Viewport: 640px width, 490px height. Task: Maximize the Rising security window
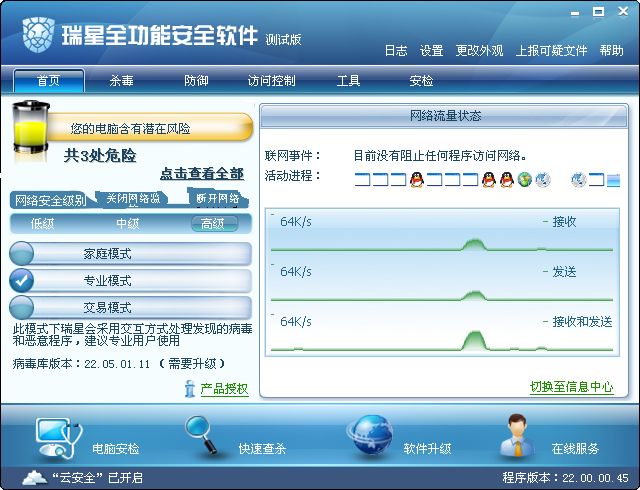[x=598, y=12]
